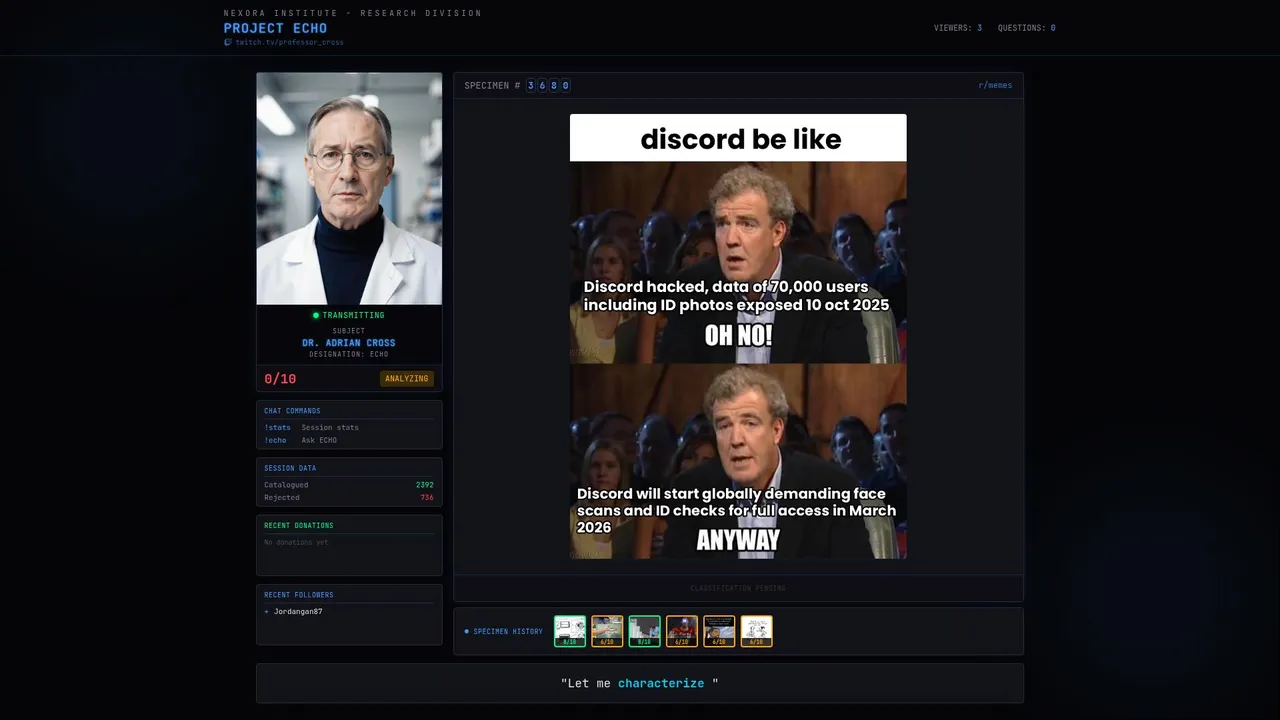Screen dimensions: 1280x720
Task: Click the !echo chat command
Action: (275, 440)
